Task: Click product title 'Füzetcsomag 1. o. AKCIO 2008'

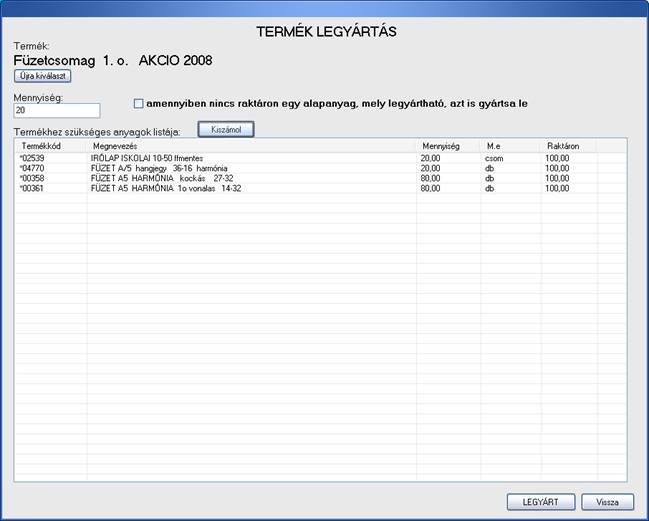Action: coord(113,60)
